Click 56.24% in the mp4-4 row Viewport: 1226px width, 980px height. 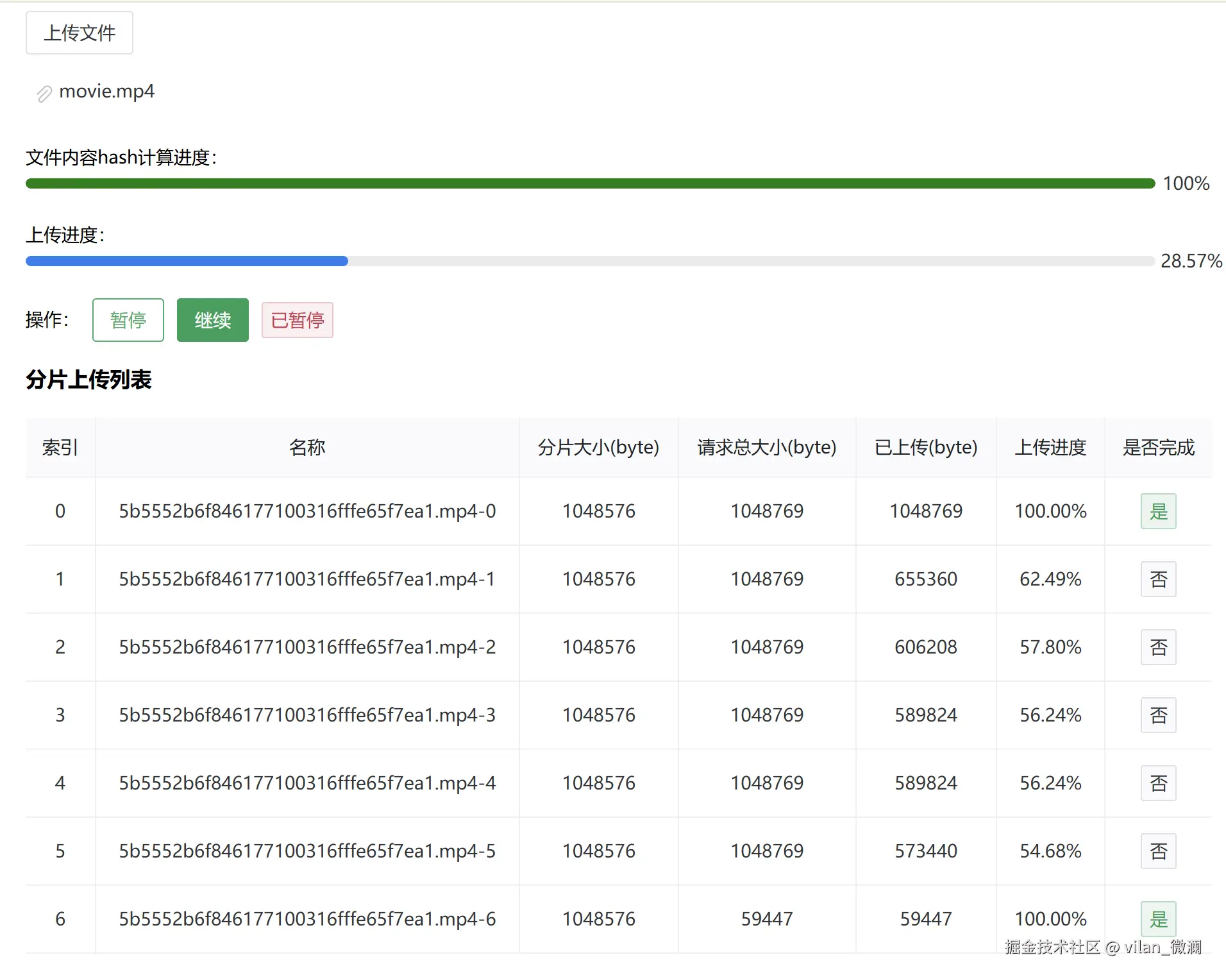click(1050, 783)
